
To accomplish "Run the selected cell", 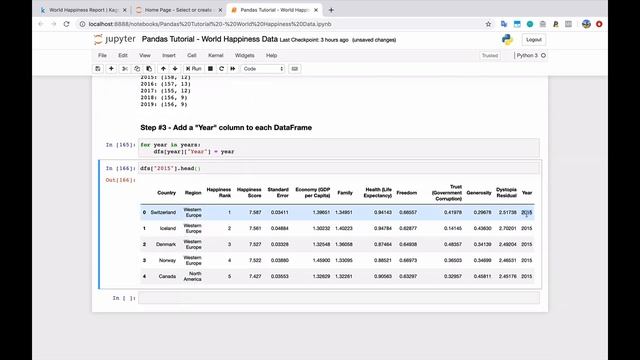I will coord(193,69).
